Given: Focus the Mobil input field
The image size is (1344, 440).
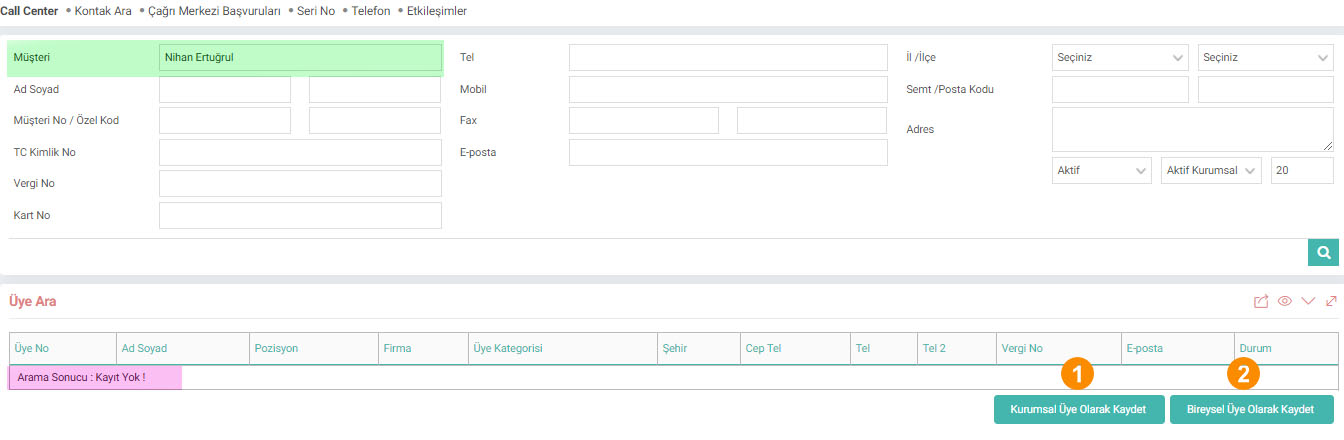Looking at the screenshot, I should (728, 89).
